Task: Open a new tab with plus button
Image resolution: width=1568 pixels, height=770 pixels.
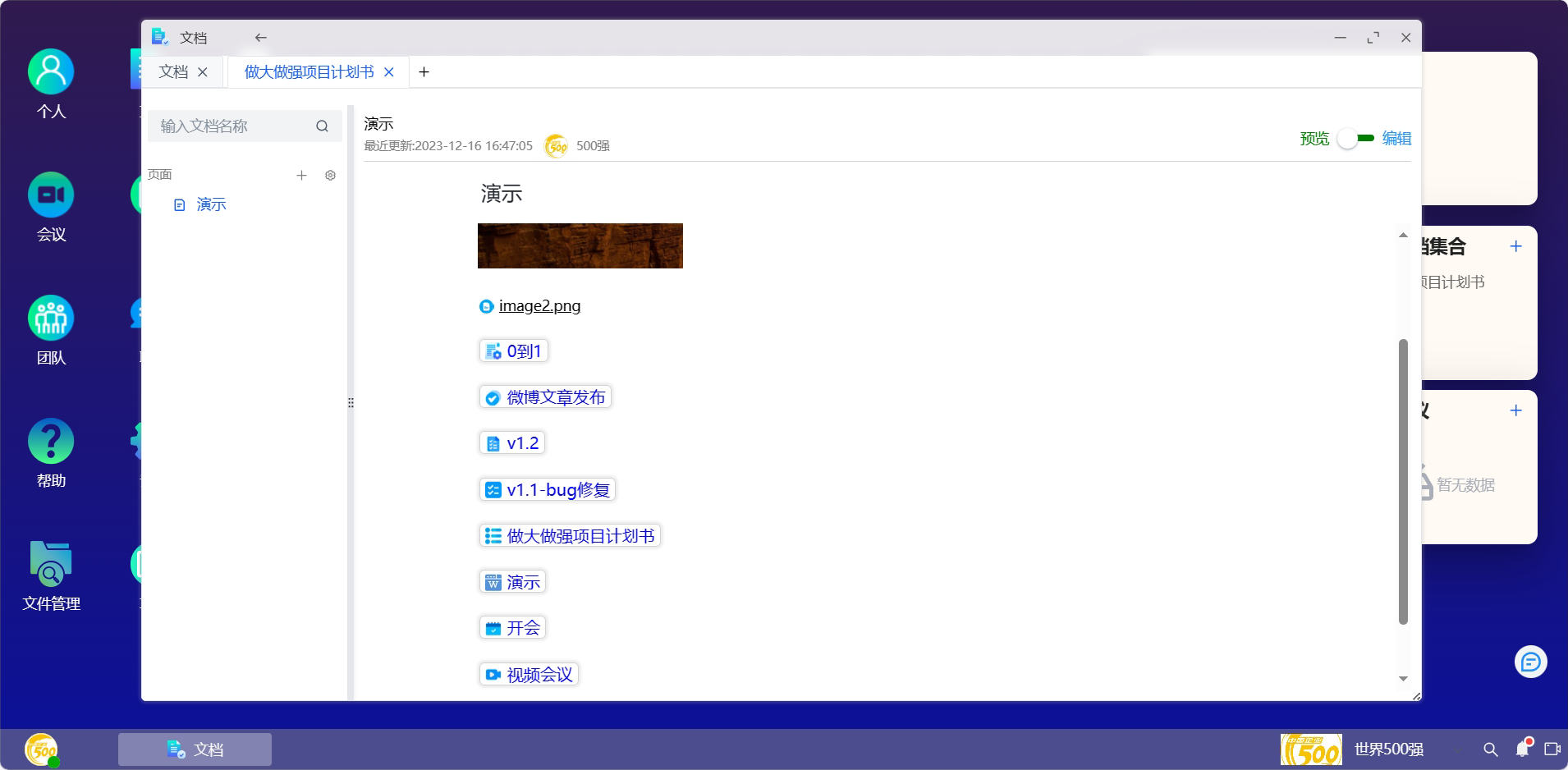Action: point(424,72)
